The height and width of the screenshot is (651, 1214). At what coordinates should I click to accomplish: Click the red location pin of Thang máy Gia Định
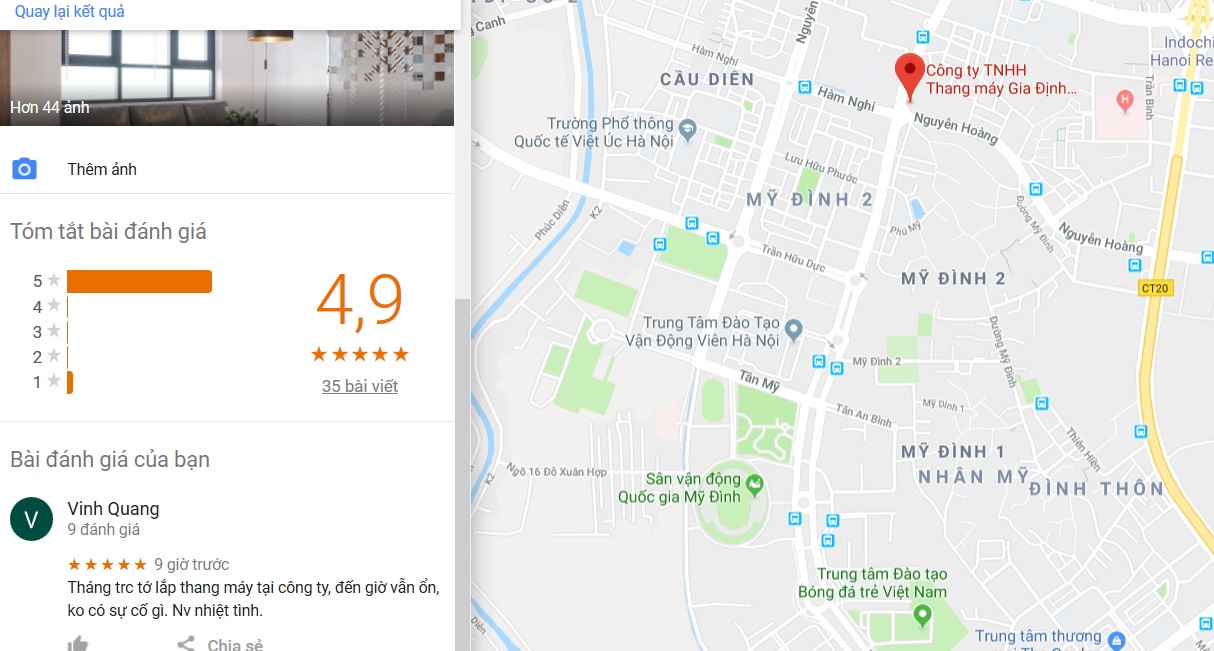coord(909,77)
